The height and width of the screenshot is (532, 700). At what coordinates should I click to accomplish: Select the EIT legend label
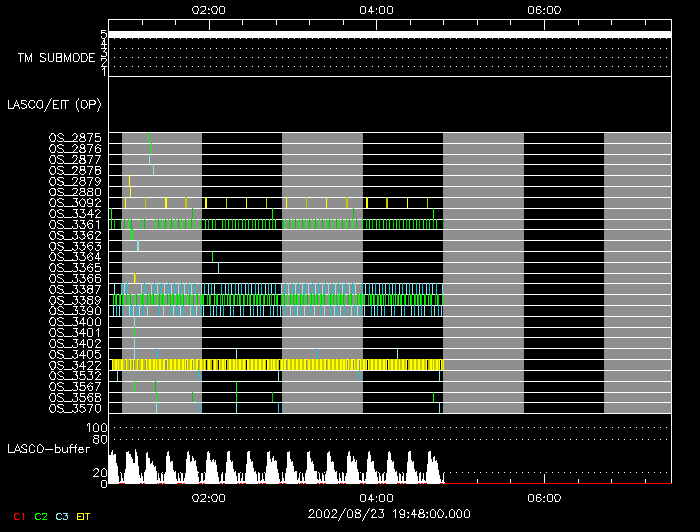coord(85,516)
